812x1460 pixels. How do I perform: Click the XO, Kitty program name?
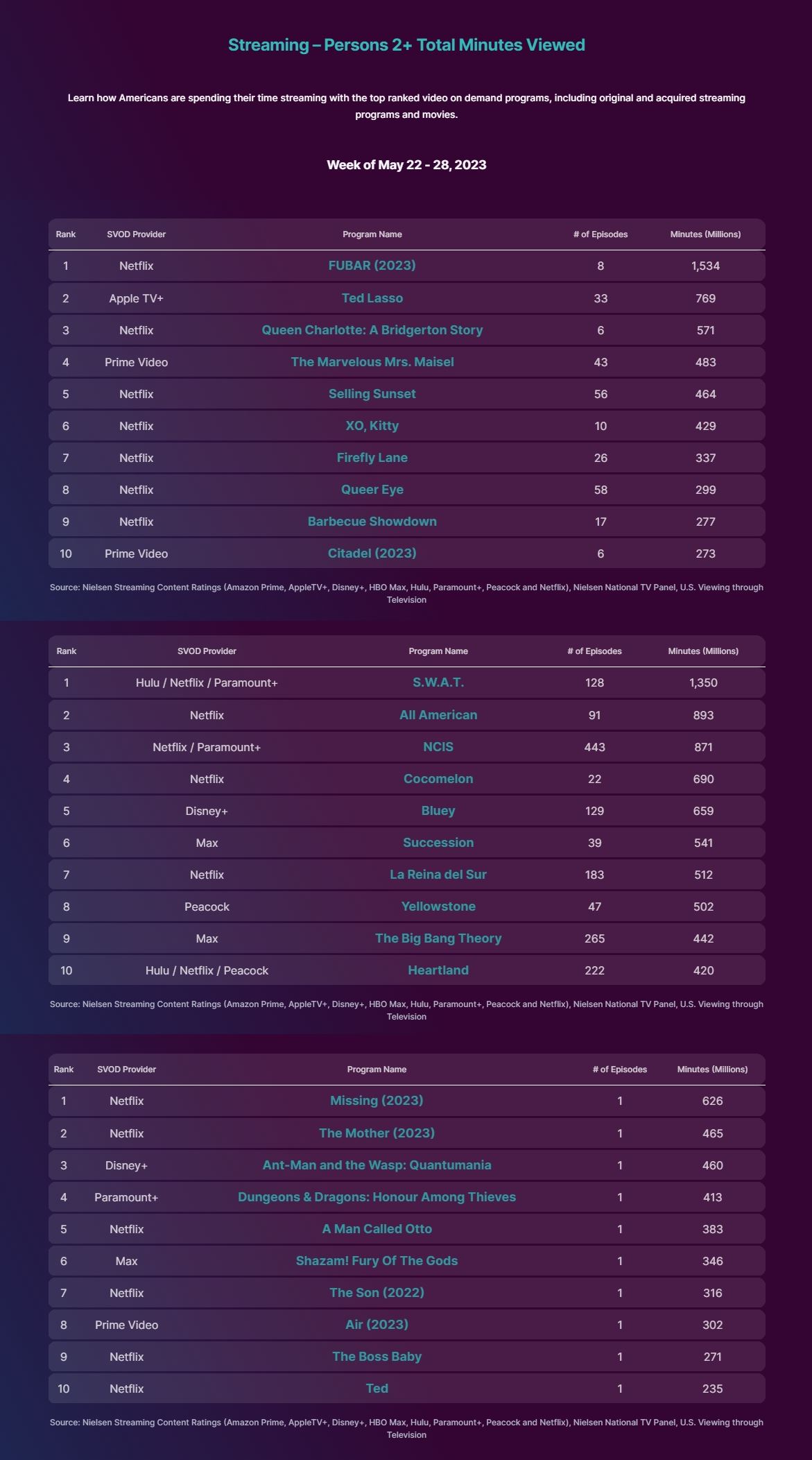pyautogui.click(x=372, y=426)
